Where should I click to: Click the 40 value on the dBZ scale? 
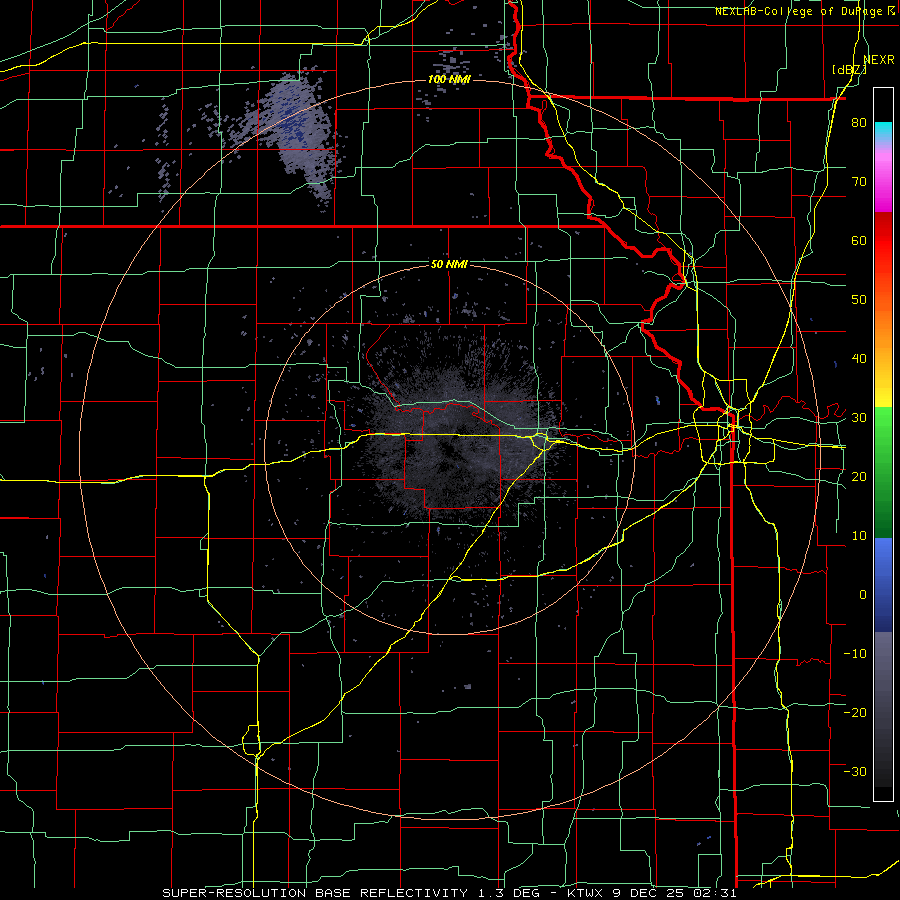tap(859, 358)
